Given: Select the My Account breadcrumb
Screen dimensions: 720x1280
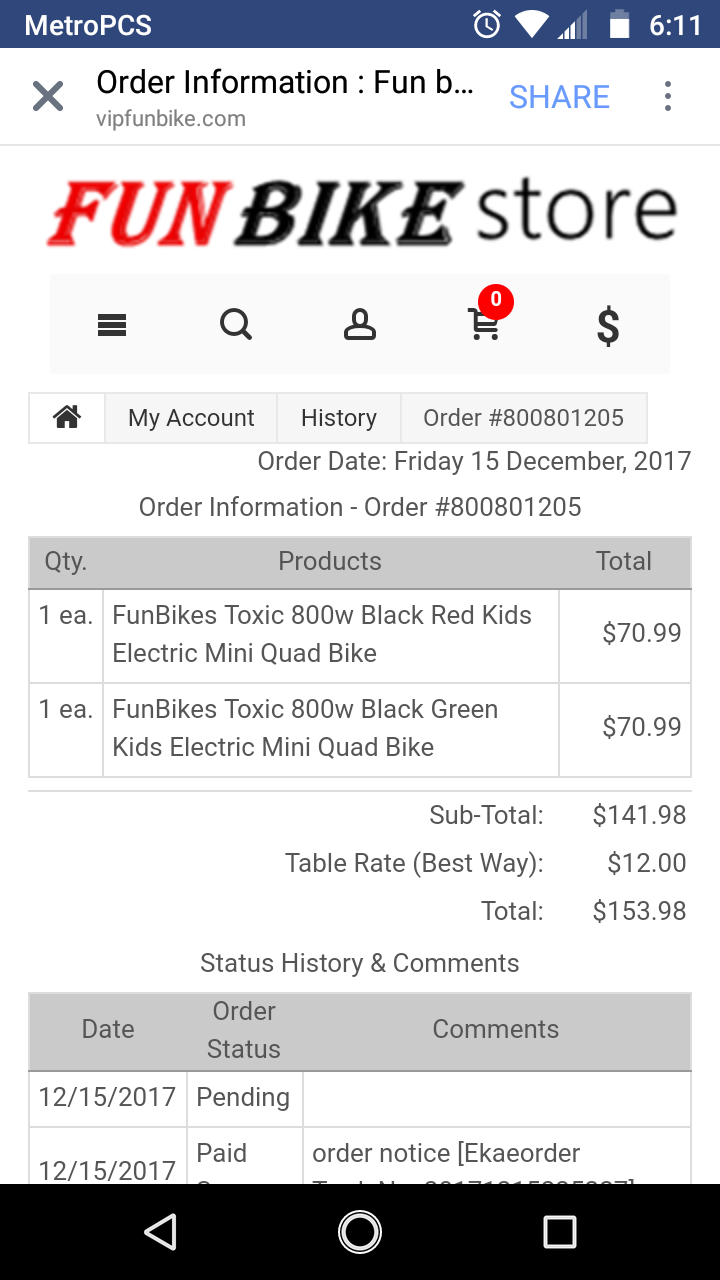Looking at the screenshot, I should [191, 417].
